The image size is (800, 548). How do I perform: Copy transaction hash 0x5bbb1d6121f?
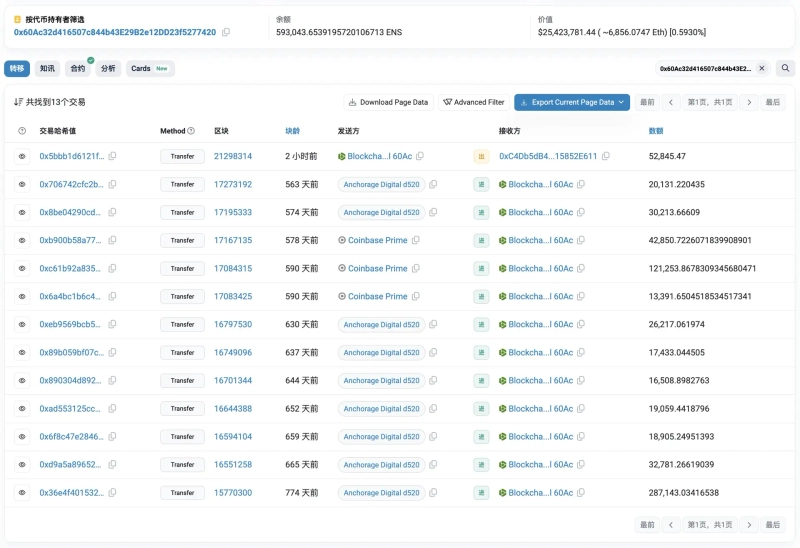pos(112,156)
